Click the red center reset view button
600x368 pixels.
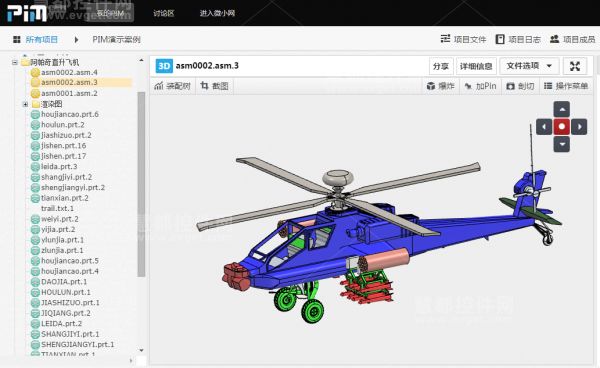point(562,127)
